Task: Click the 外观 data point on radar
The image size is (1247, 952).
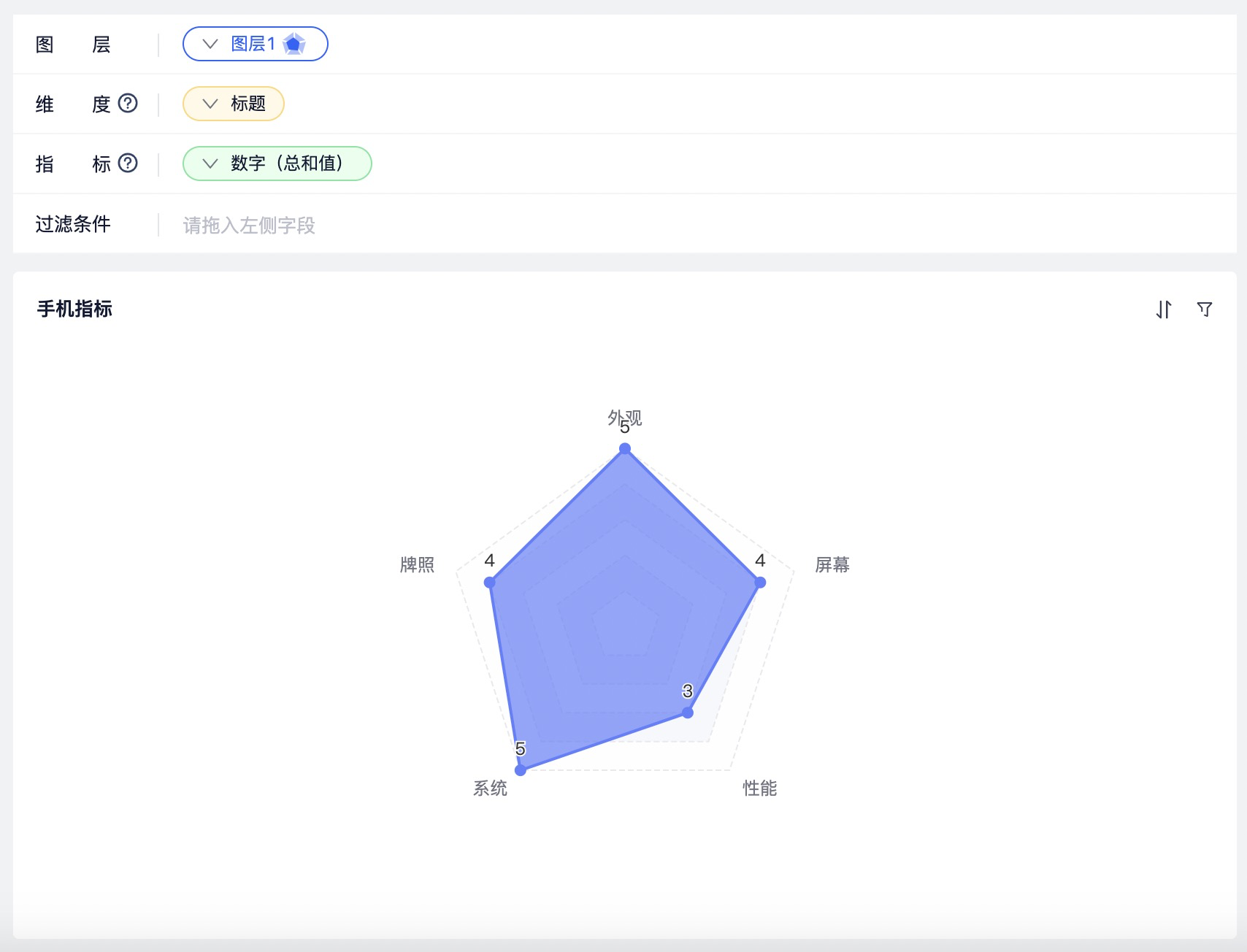Action: [625, 448]
